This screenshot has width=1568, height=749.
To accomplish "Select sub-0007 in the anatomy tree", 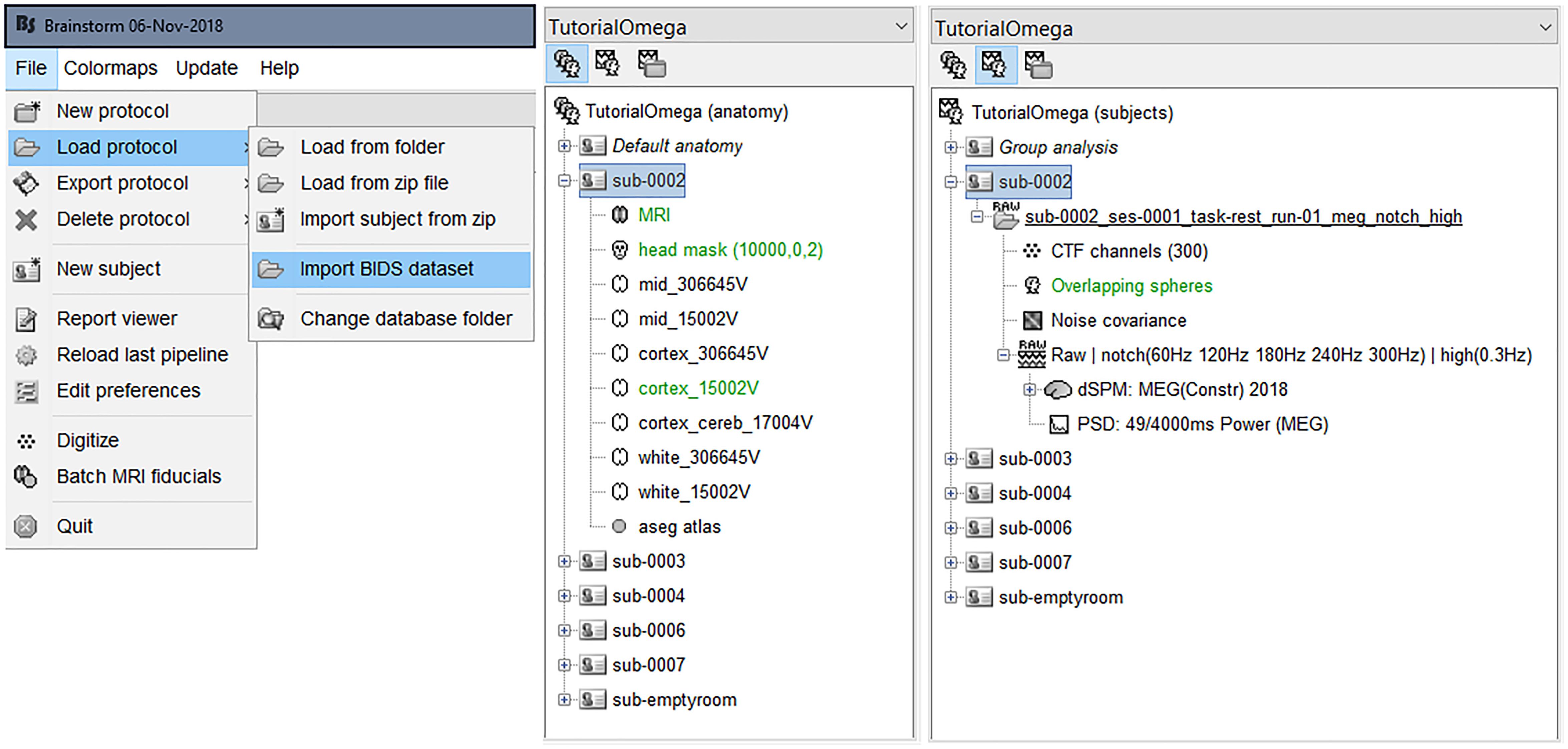I will coord(648,666).
